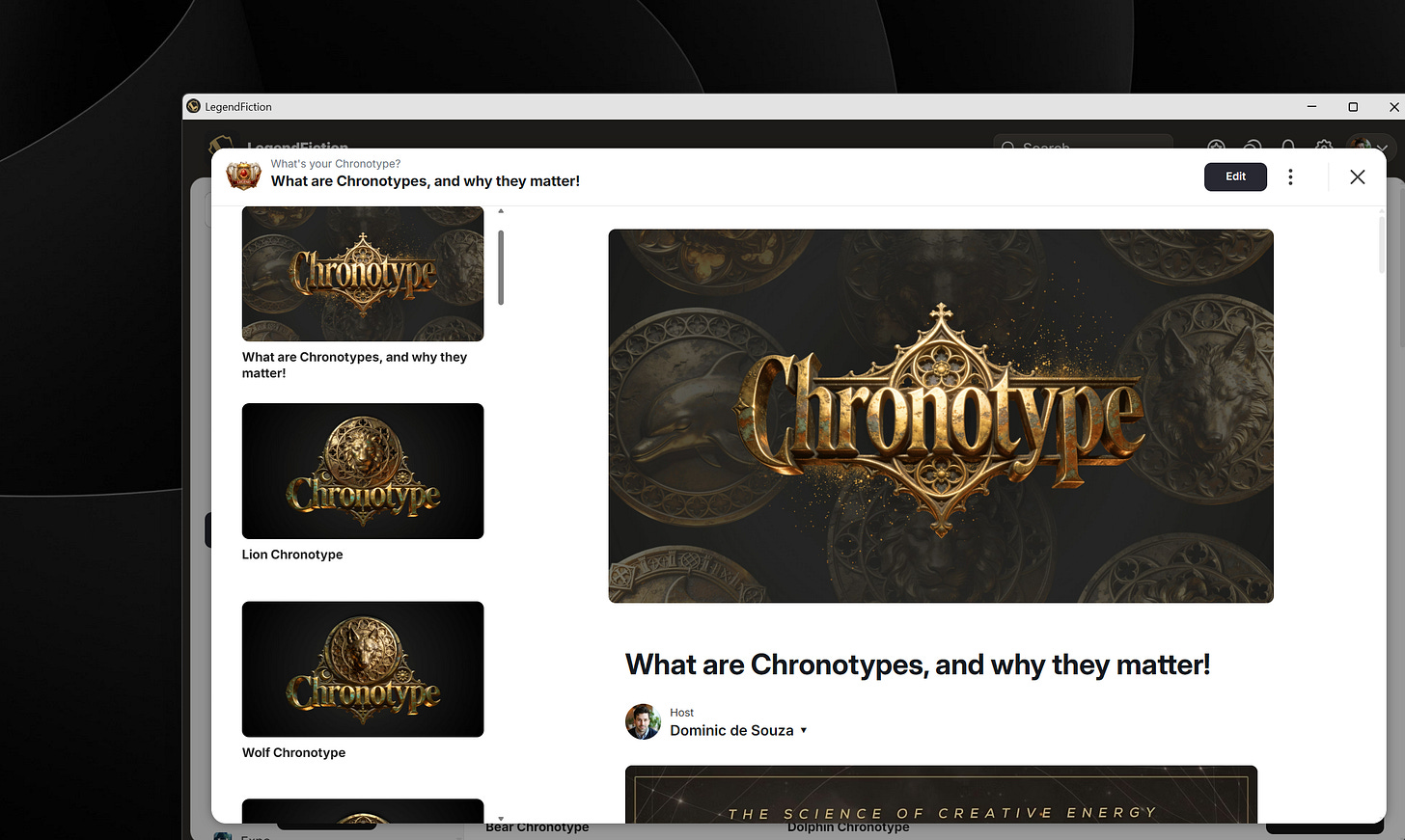Maximize the LegendFiction window

point(1353,106)
